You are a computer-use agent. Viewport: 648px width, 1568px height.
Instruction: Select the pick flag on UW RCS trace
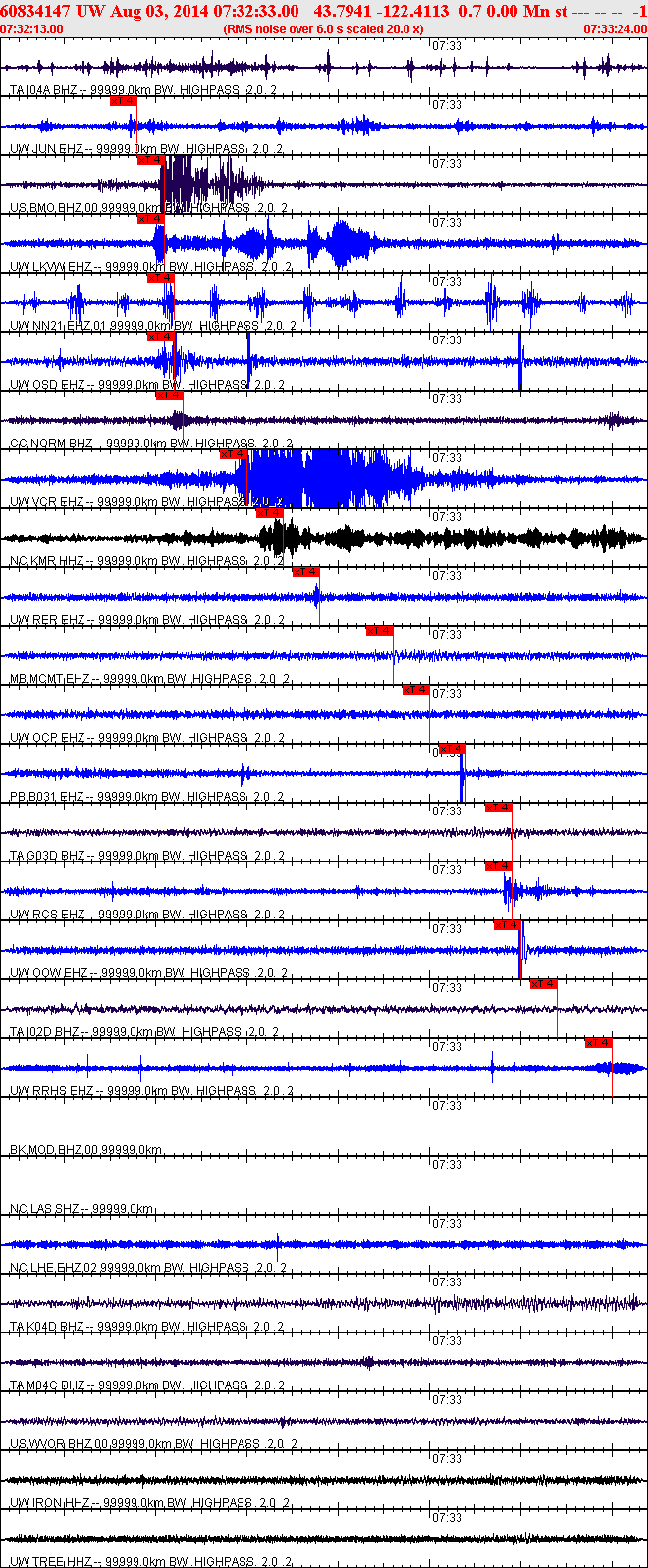tap(498, 866)
